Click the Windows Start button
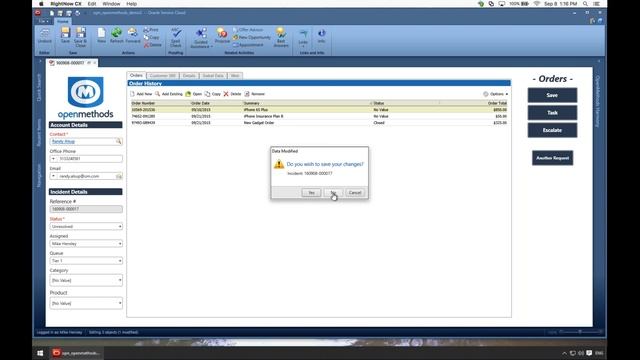Image resolution: width=640 pixels, height=360 pixels. [x=40, y=353]
